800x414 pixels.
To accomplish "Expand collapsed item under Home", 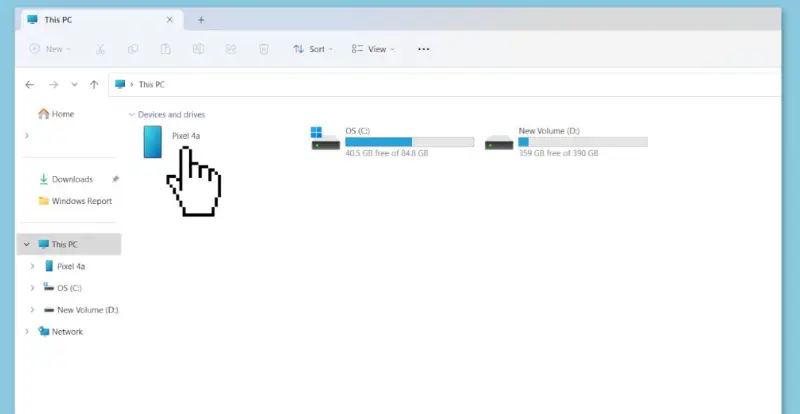I will click(27, 135).
